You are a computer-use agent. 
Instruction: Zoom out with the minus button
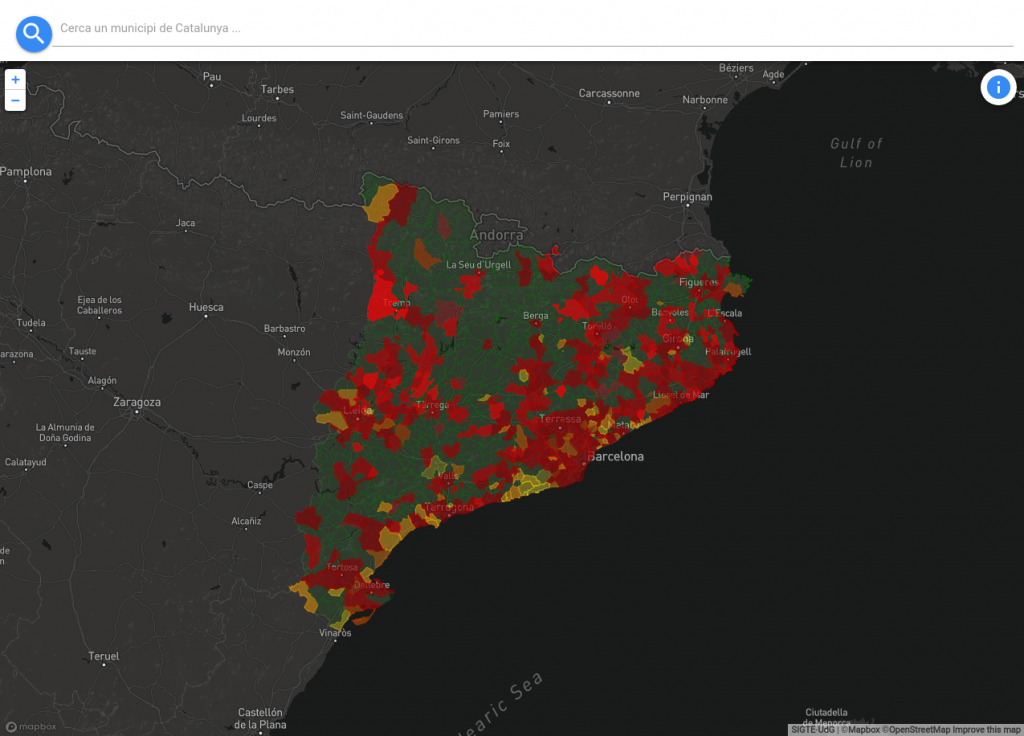[15, 100]
